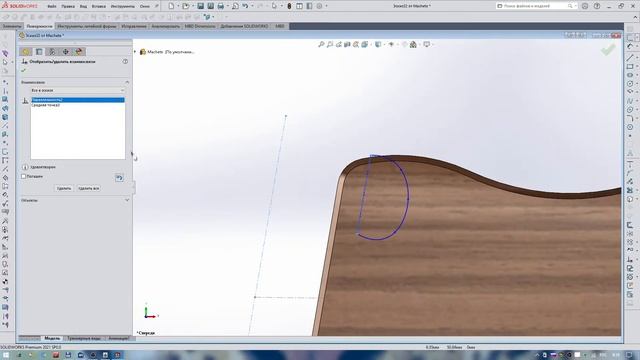Open the Все в эскизе filter dropdown
Screen dimensions: 640x360
(78, 90)
